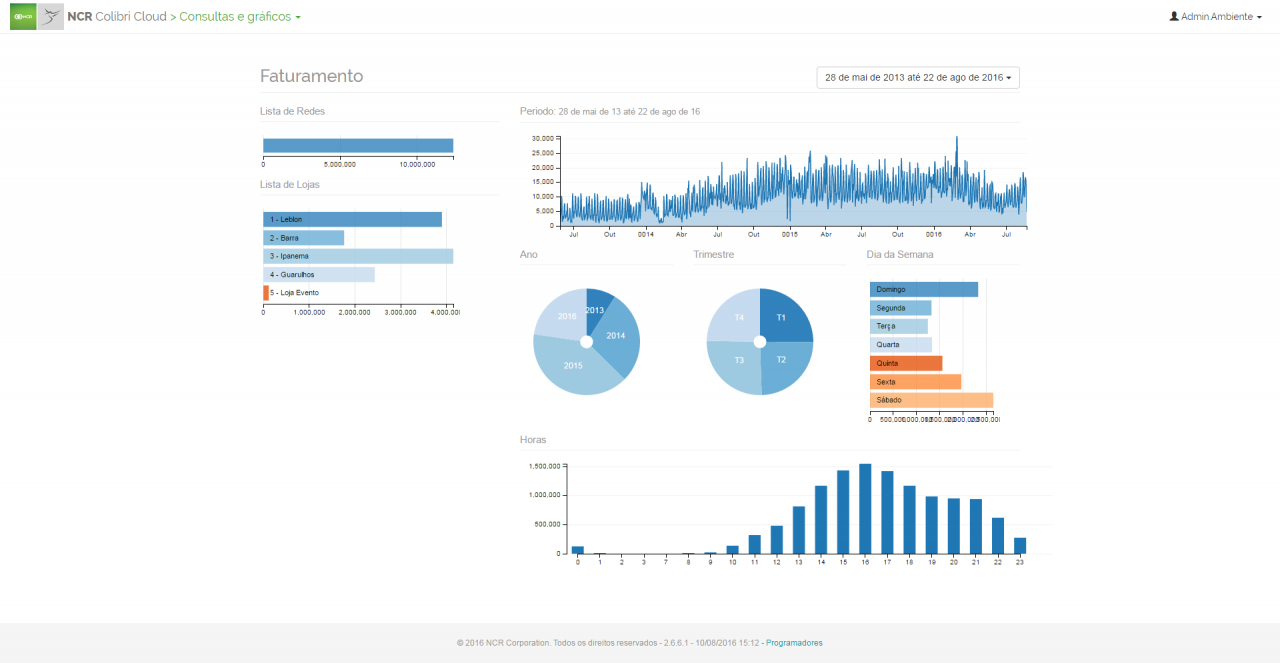Open the Consultas e gráficos menu
The image size is (1280, 663).
pyautogui.click(x=240, y=17)
